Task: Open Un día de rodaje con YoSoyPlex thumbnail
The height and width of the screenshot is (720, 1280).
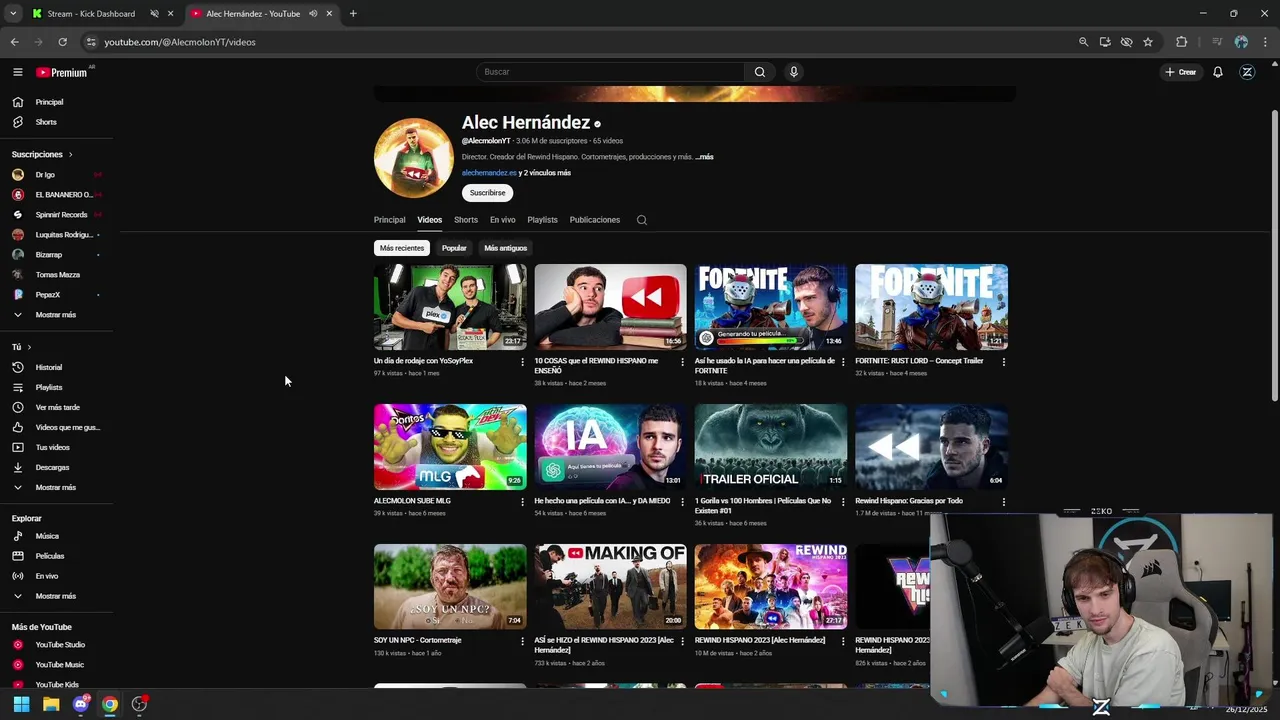Action: coord(450,307)
